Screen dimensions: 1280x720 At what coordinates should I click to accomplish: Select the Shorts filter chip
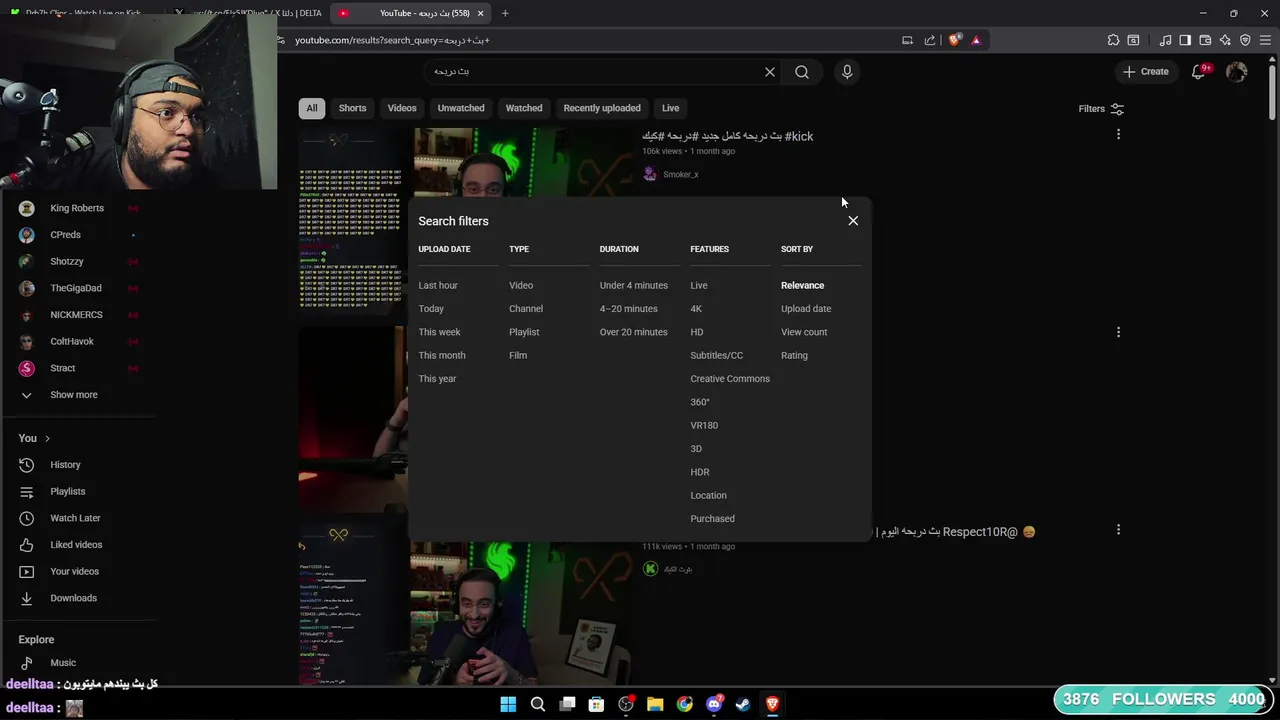pos(352,108)
